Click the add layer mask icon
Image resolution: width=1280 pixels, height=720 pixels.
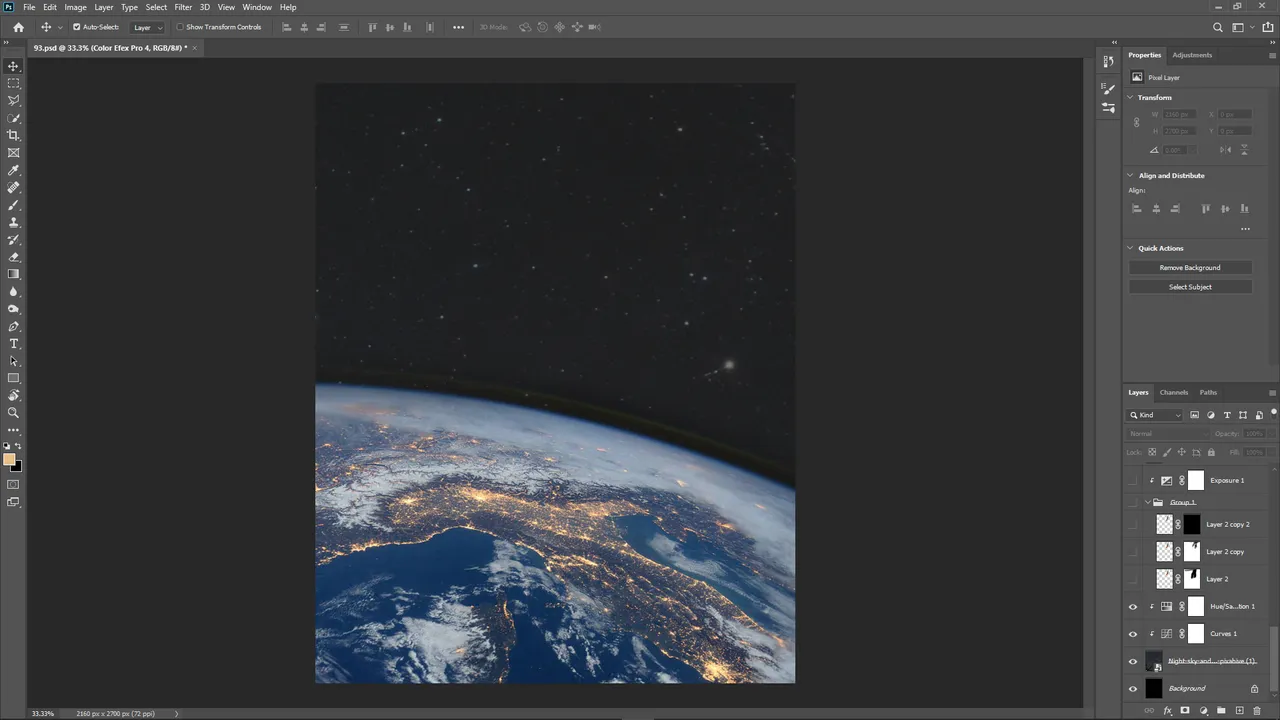click(1185, 711)
